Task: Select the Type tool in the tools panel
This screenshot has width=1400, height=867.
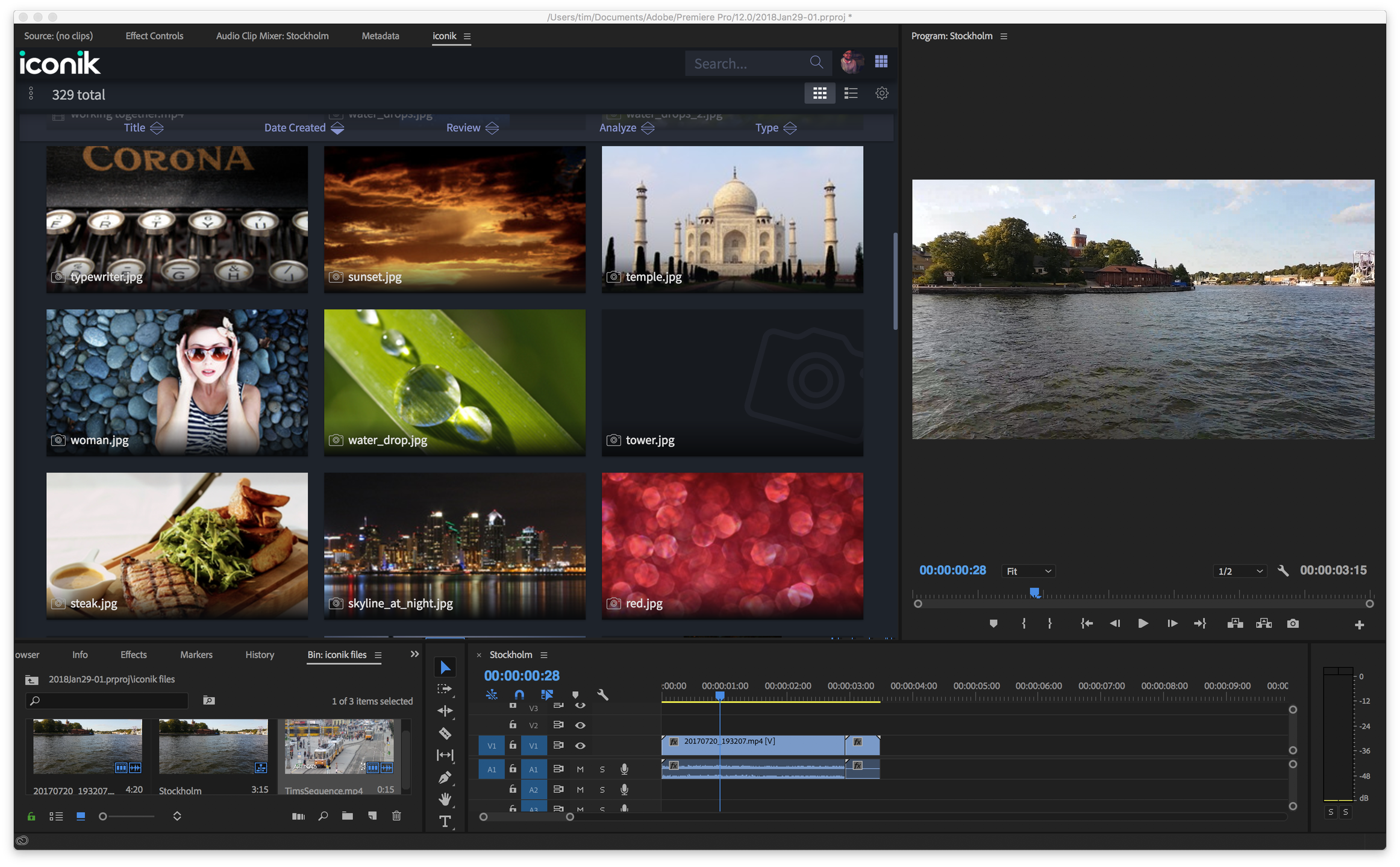Action: pos(445,821)
